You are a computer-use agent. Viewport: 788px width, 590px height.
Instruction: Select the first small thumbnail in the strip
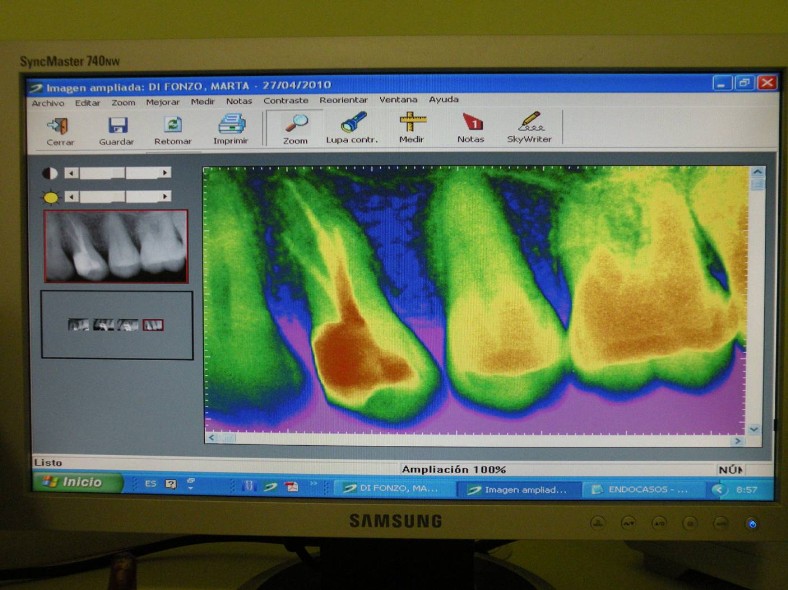coord(77,325)
